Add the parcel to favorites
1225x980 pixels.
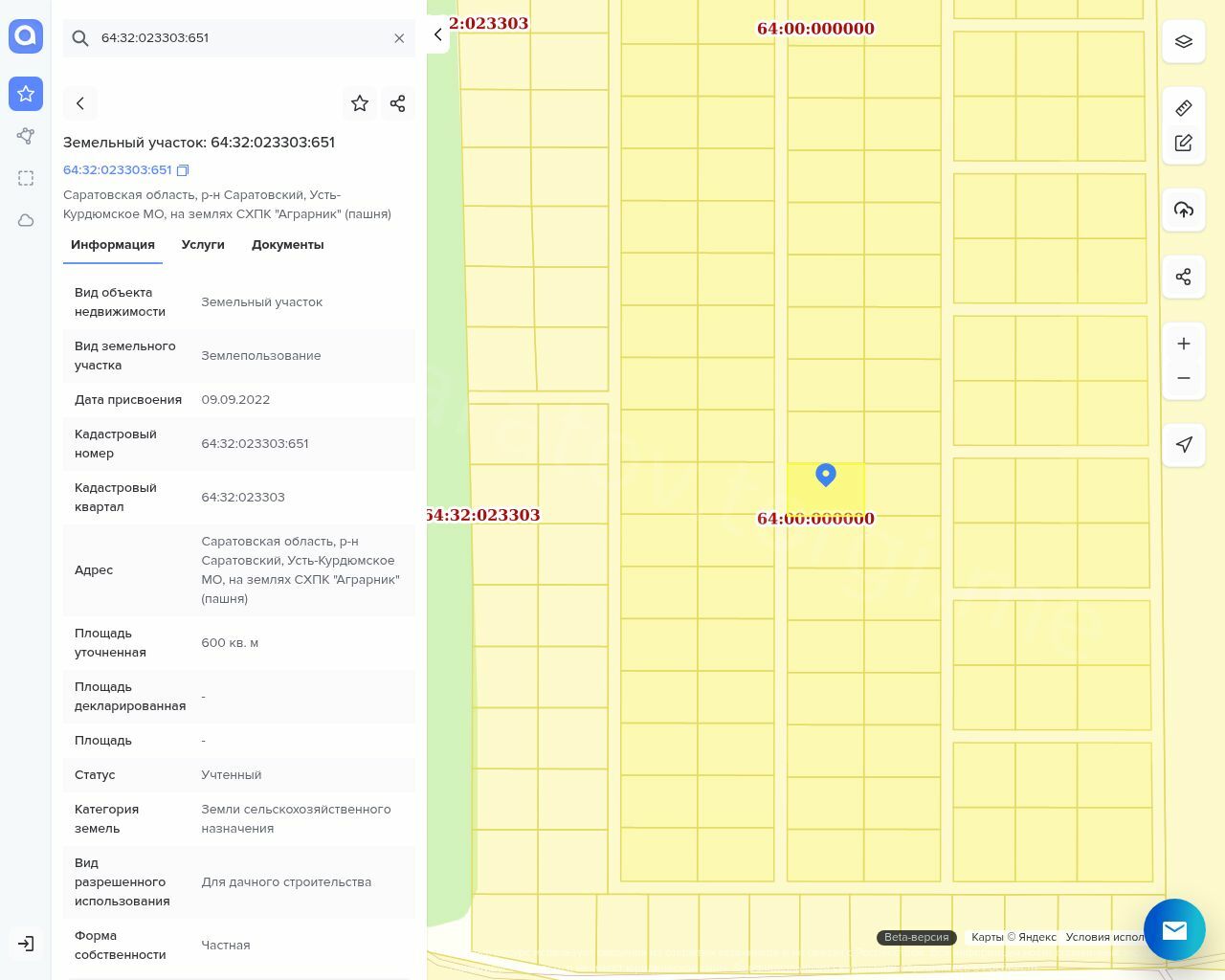(x=360, y=103)
